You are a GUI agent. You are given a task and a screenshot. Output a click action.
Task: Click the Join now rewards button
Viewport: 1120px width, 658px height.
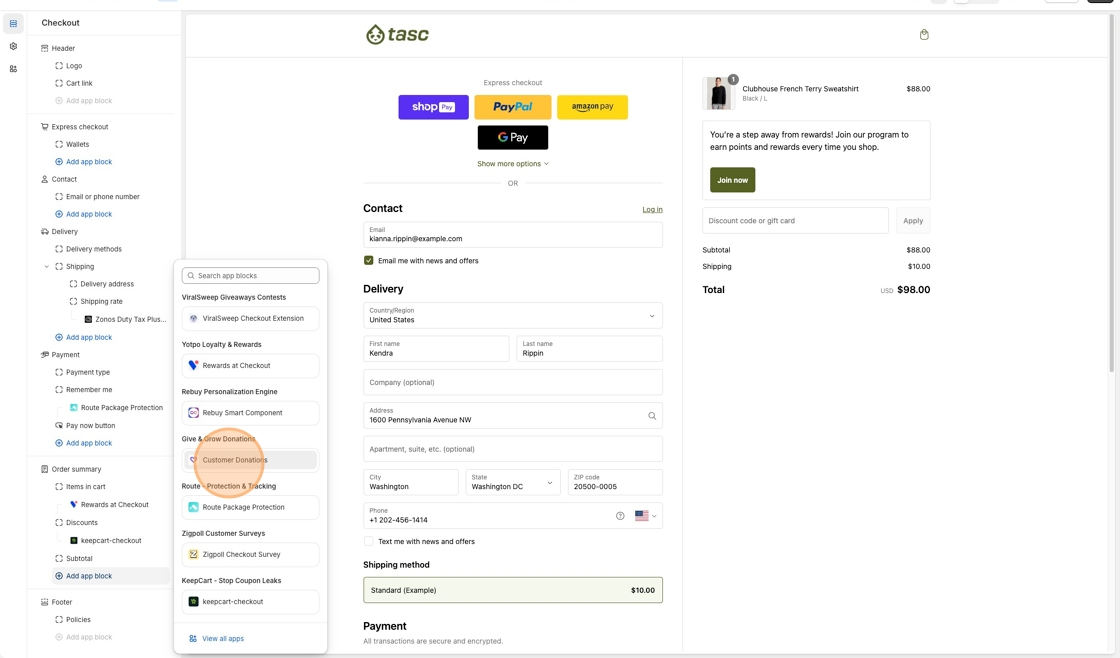point(732,180)
